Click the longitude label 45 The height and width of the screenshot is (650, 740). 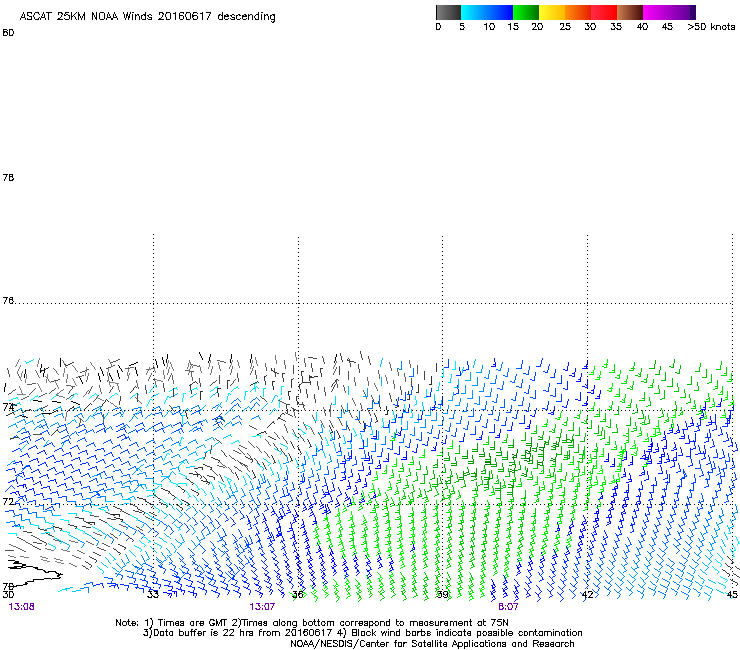tap(732, 594)
